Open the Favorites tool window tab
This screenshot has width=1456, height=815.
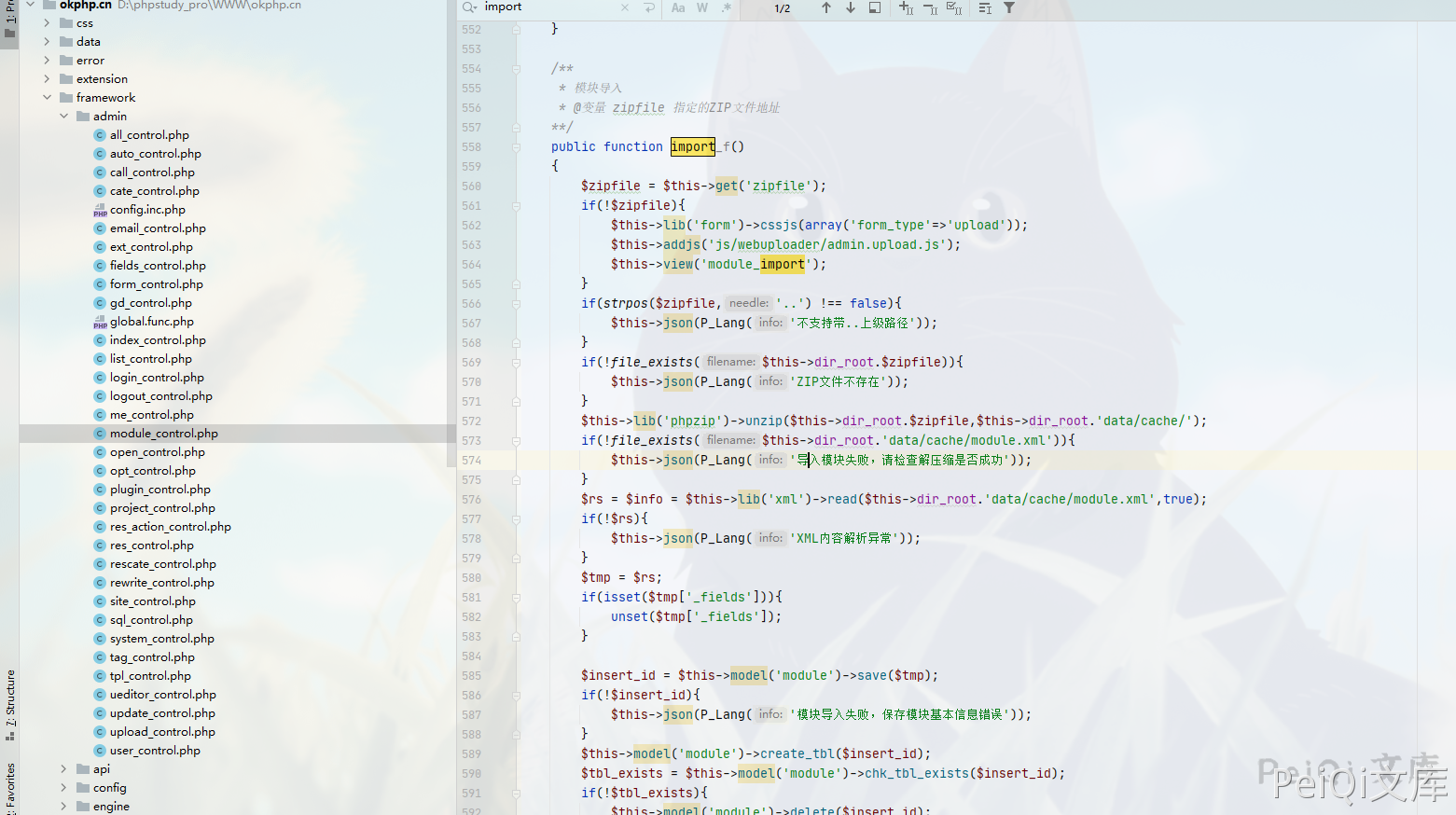click(x=10, y=785)
